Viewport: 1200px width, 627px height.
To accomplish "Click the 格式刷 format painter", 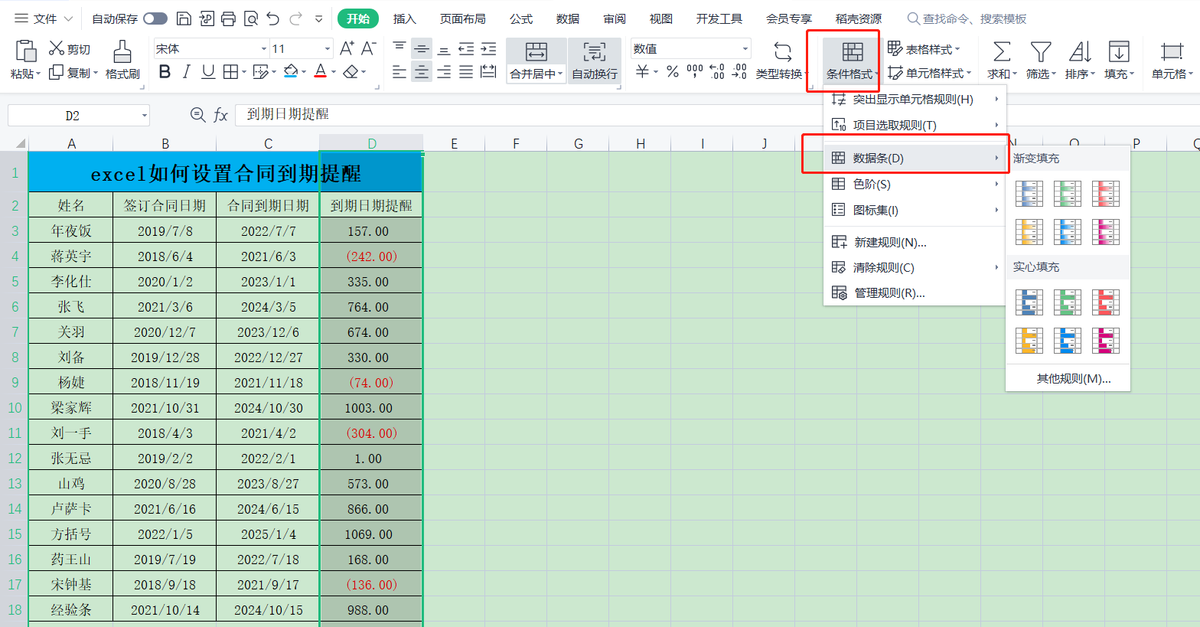I will [x=122, y=60].
